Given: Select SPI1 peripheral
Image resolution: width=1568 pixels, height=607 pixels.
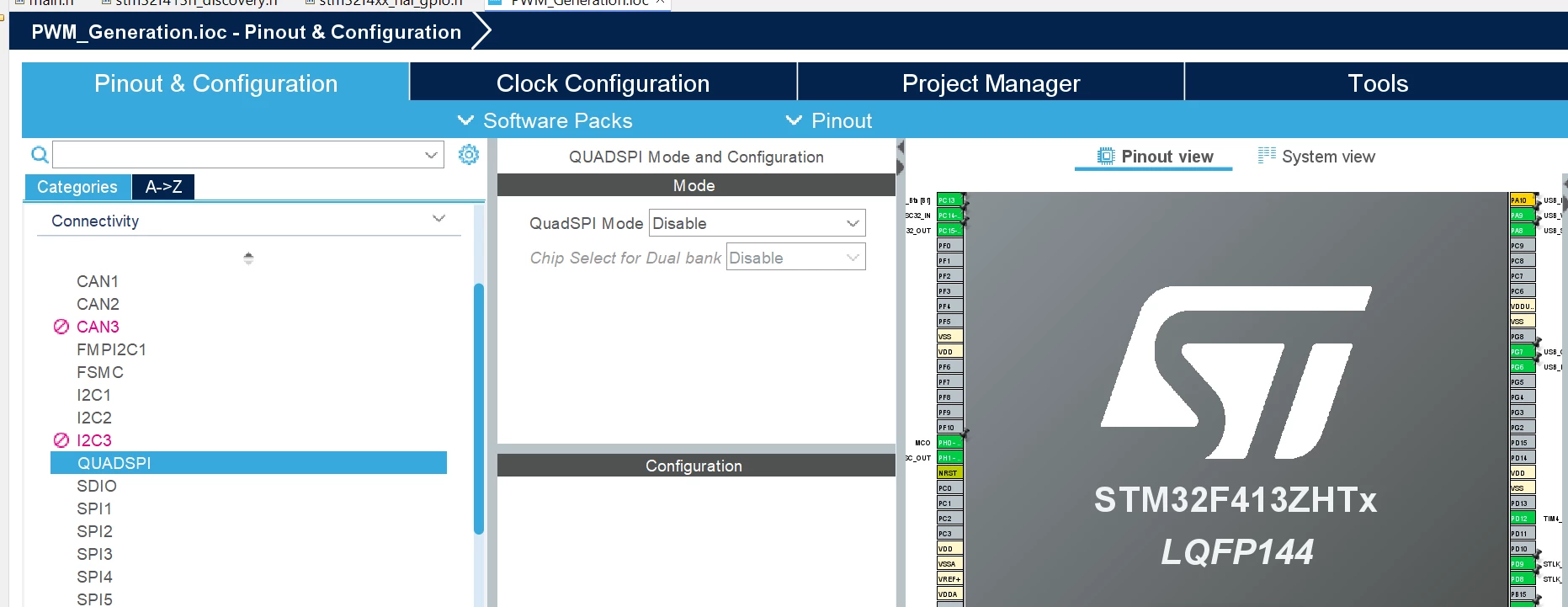Looking at the screenshot, I should (x=93, y=508).
